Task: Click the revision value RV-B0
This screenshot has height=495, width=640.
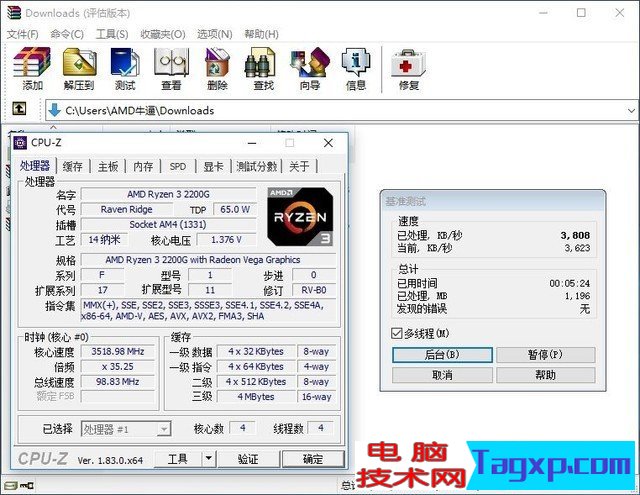Action: tap(314, 290)
